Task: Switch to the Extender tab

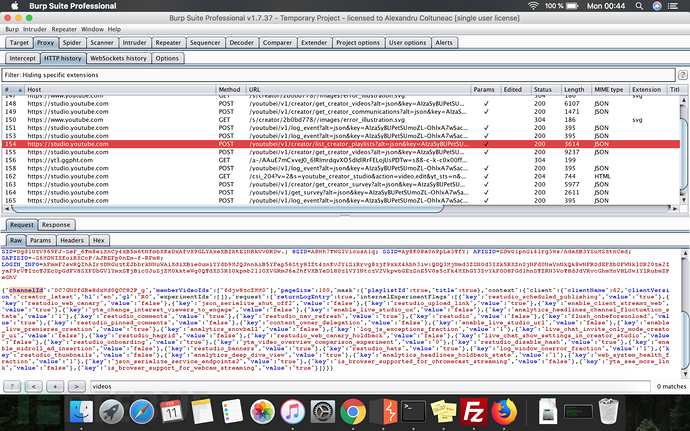Action: tap(314, 43)
